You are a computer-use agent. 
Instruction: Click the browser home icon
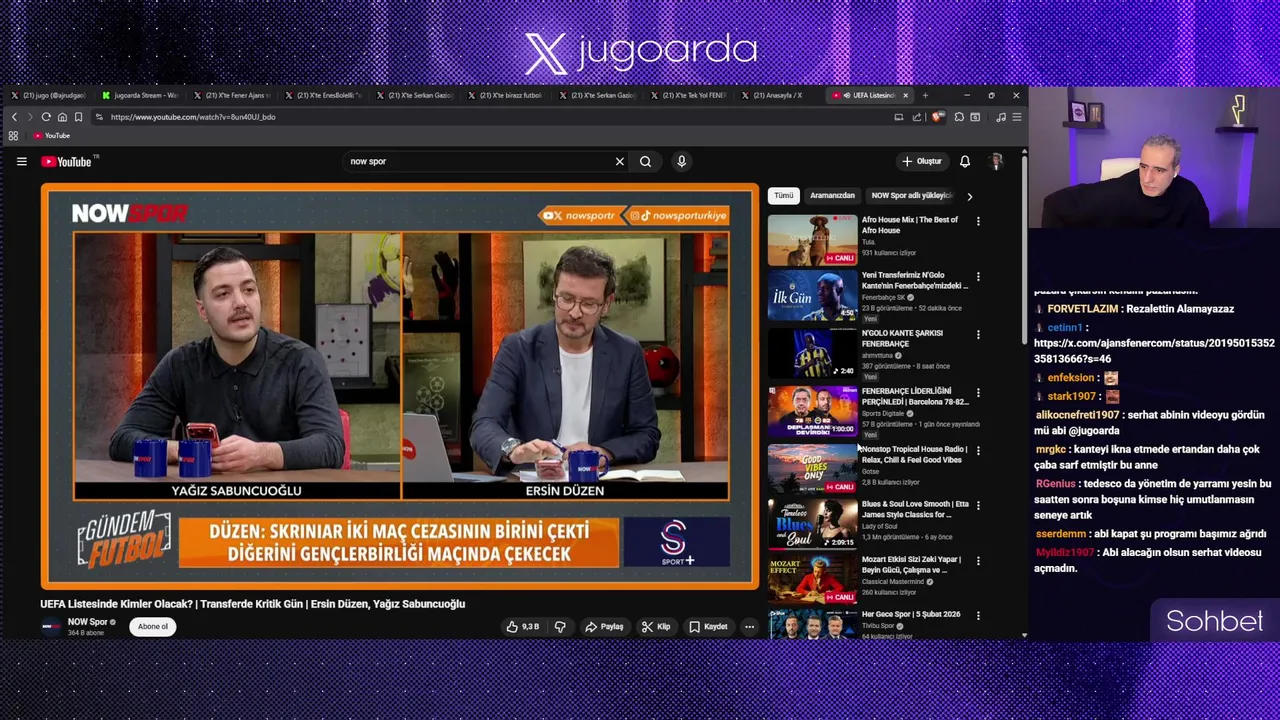(62, 117)
